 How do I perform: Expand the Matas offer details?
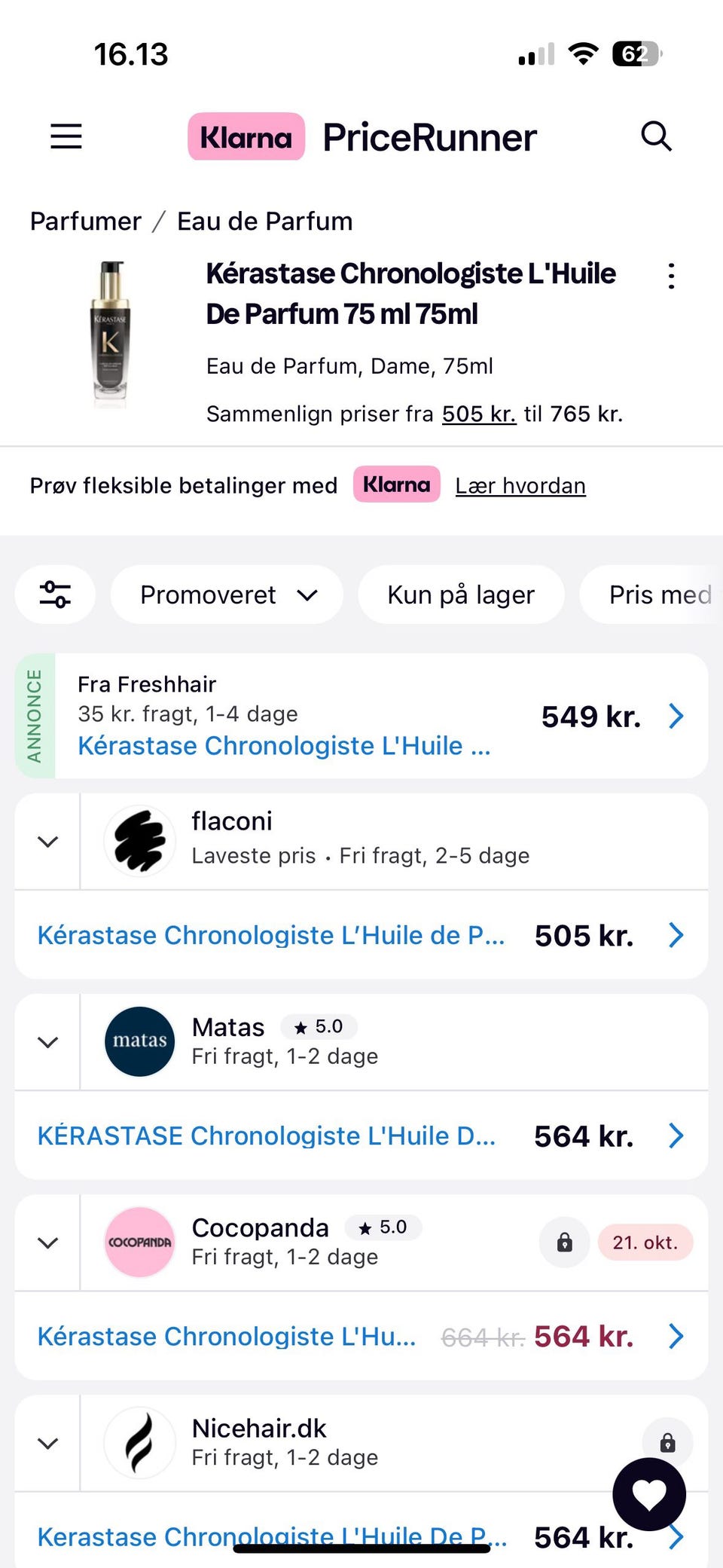tap(47, 1041)
